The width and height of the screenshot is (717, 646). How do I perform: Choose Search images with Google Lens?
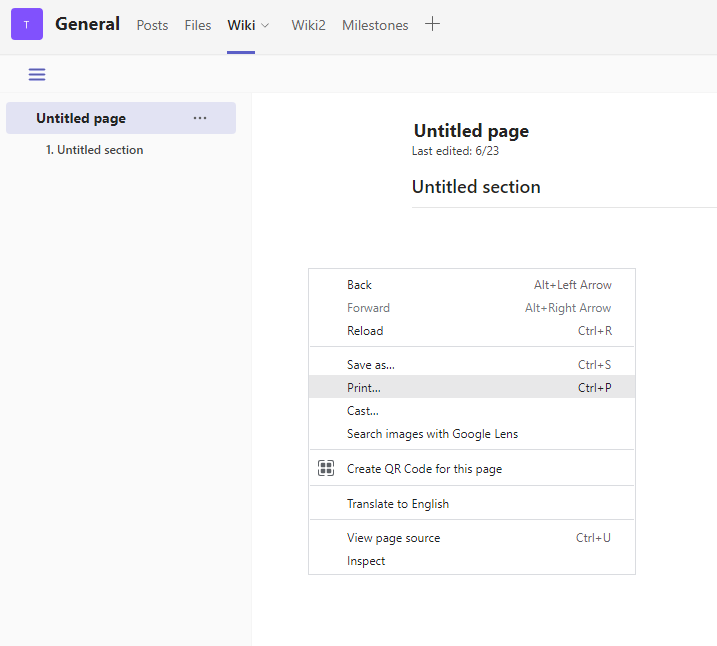(x=472, y=433)
